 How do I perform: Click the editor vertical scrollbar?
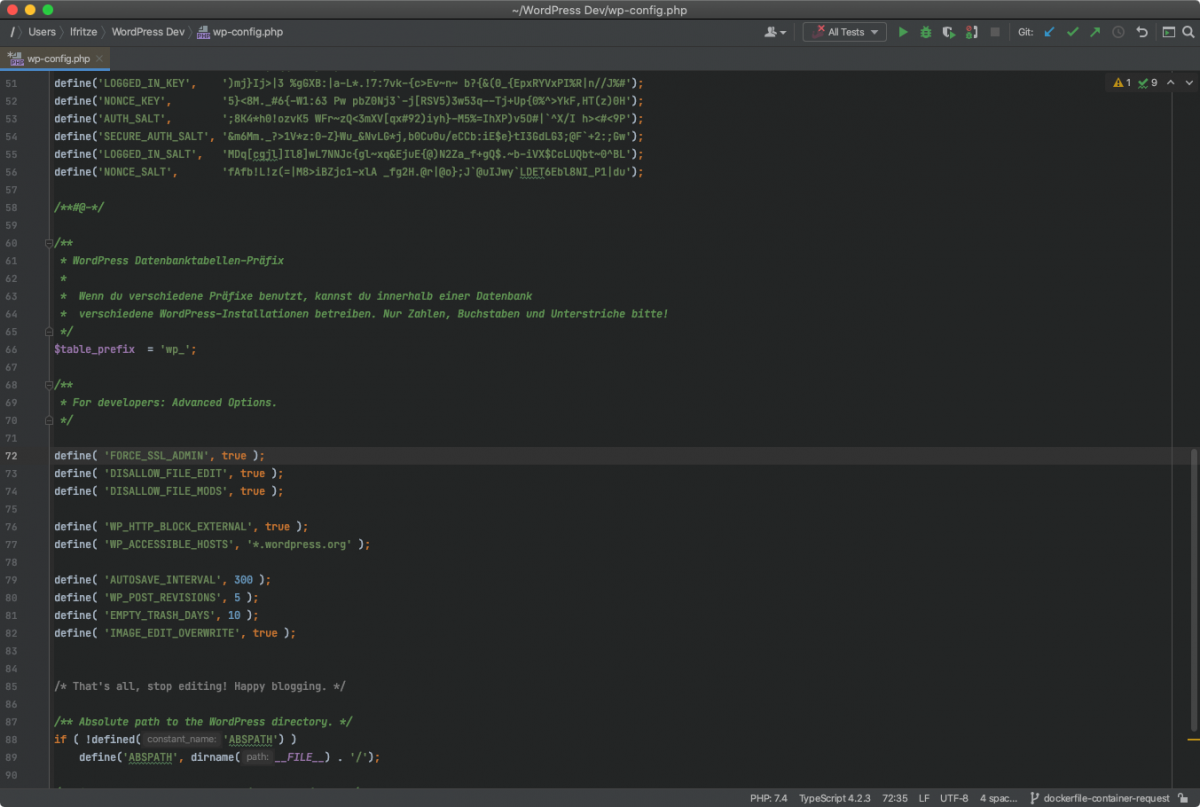click(x=1194, y=590)
